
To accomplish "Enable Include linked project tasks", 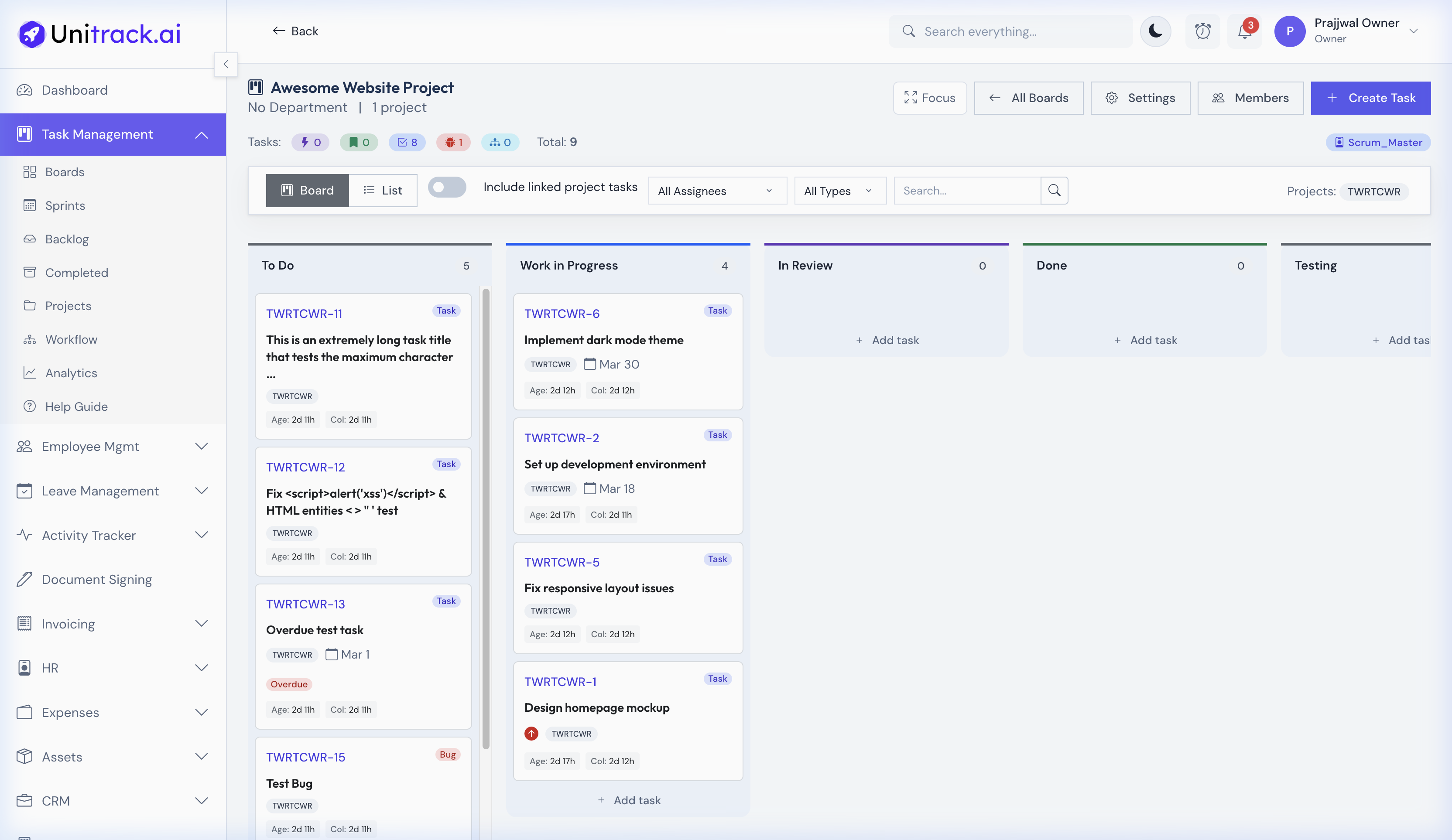I will pyautogui.click(x=446, y=187).
